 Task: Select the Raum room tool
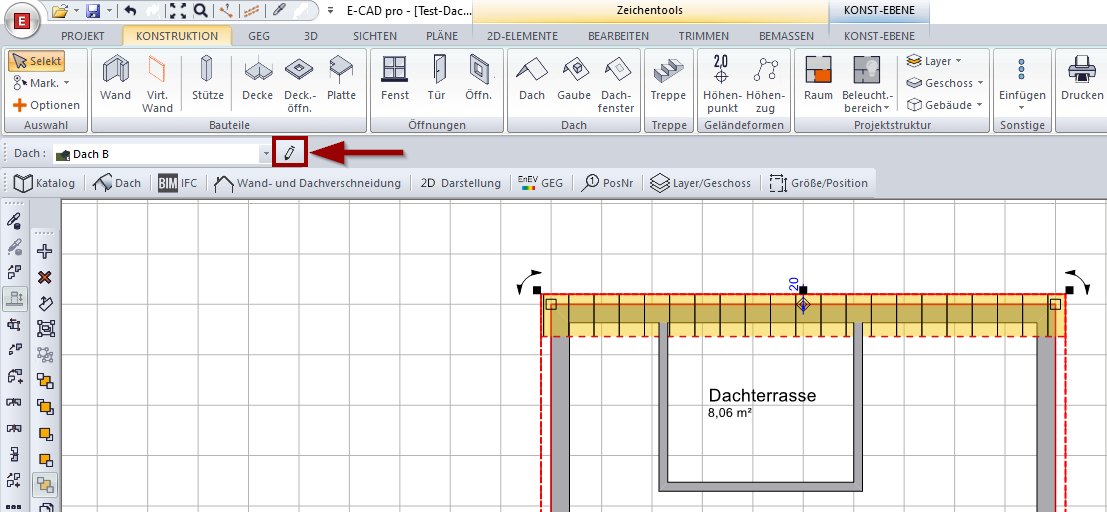pyautogui.click(x=818, y=78)
